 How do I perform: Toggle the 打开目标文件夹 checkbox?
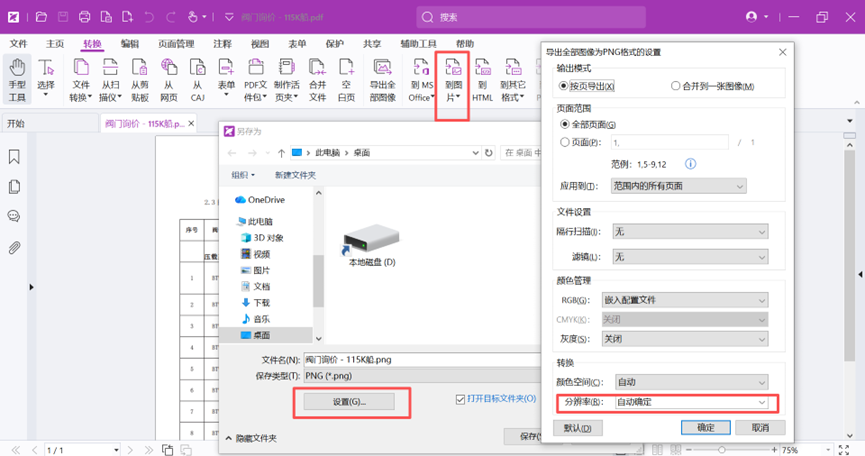tap(460, 399)
